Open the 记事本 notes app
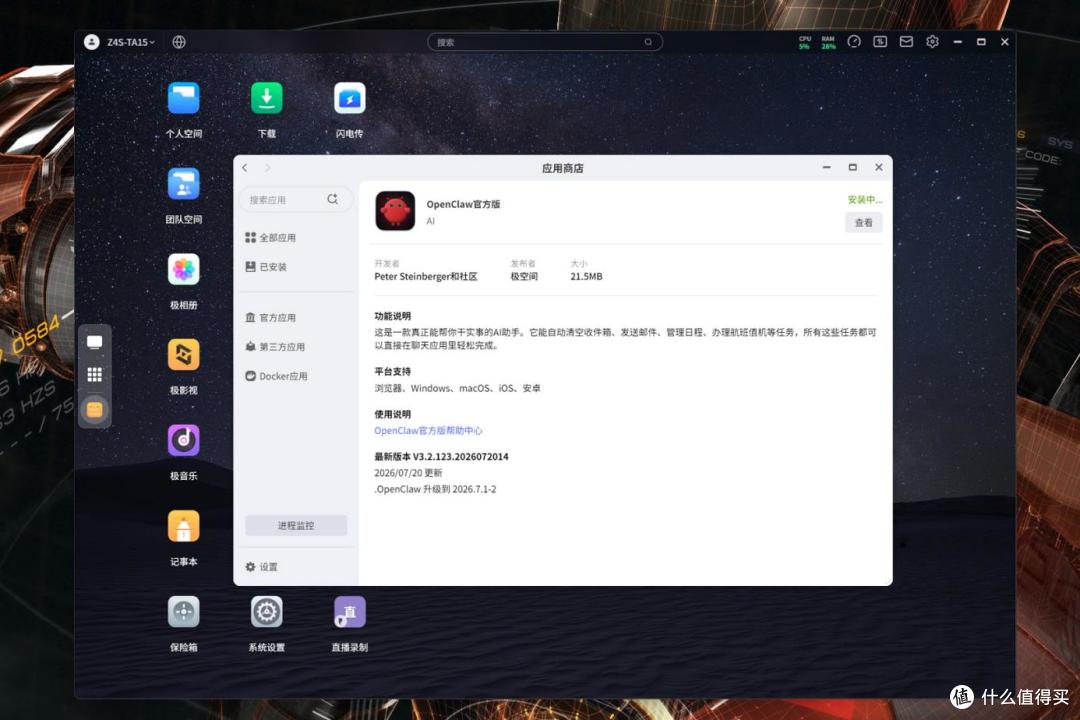 pyautogui.click(x=183, y=526)
